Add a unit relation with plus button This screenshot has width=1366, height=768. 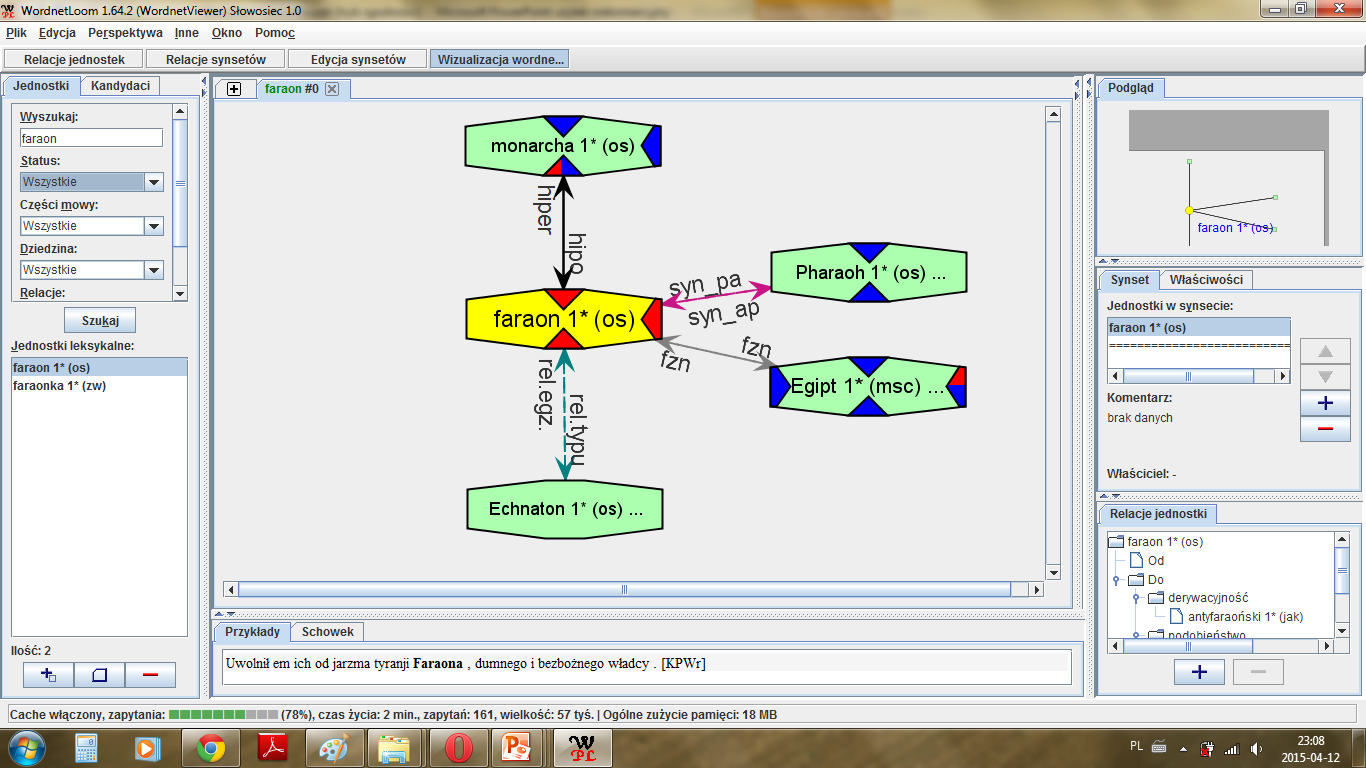[x=1199, y=672]
